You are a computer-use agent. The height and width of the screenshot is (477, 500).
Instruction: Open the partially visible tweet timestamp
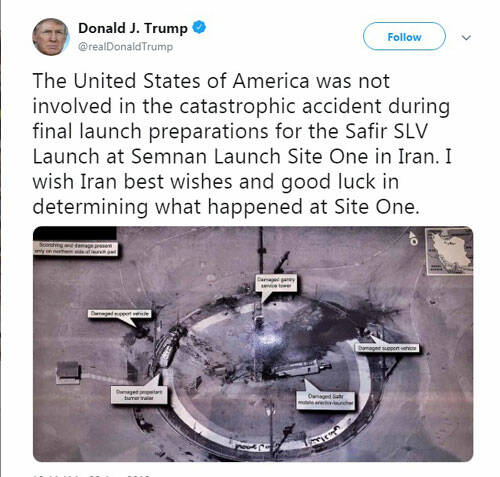pyautogui.click(x=92, y=475)
